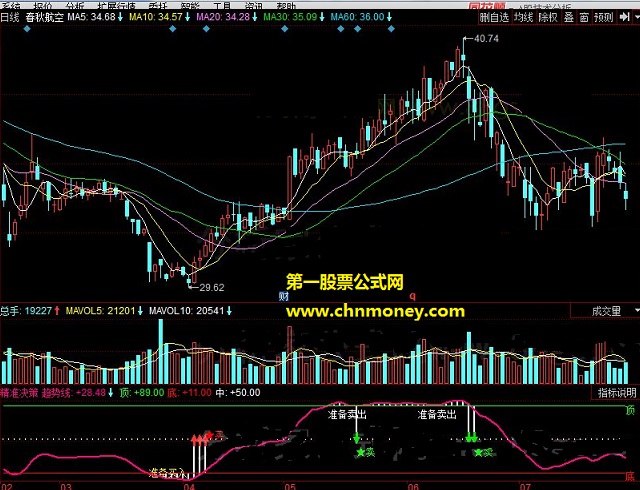The width and height of the screenshot is (640, 490).
Task: Open the 帮助 menu
Action: pyautogui.click(x=287, y=5)
